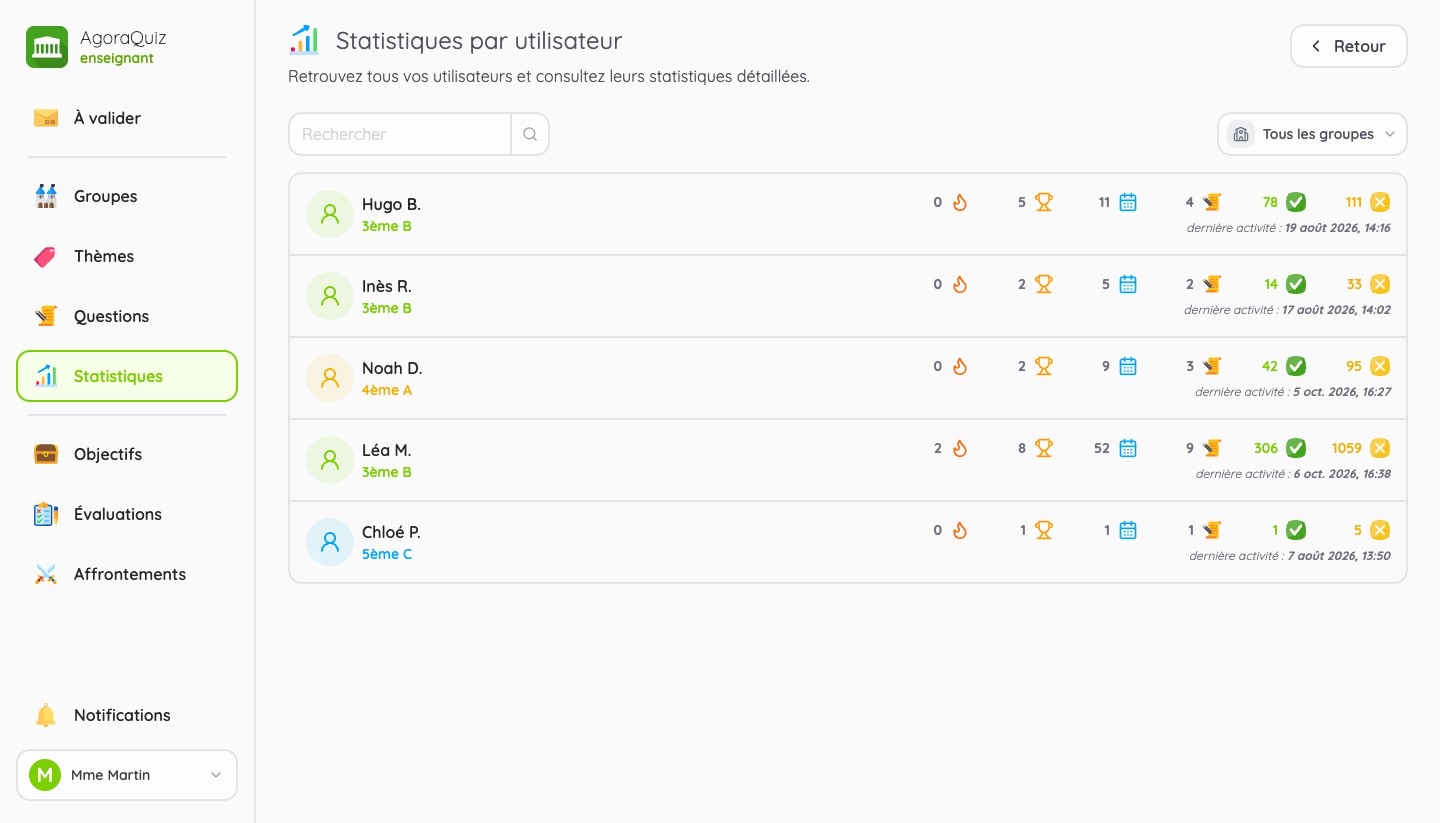Expand the Mme Martin account menu
The image size is (1440, 823).
coord(127,775)
